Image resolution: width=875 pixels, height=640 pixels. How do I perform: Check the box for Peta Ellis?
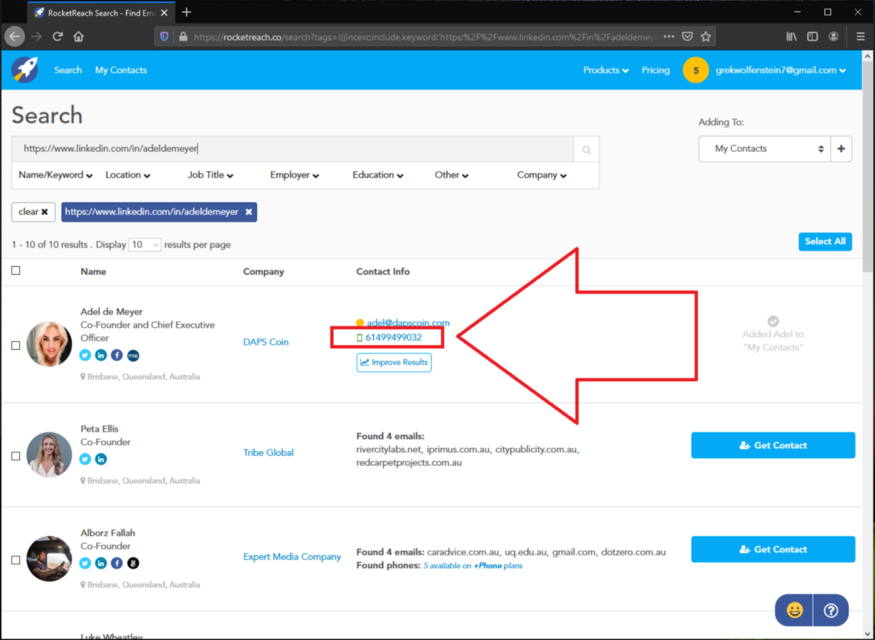(16, 456)
